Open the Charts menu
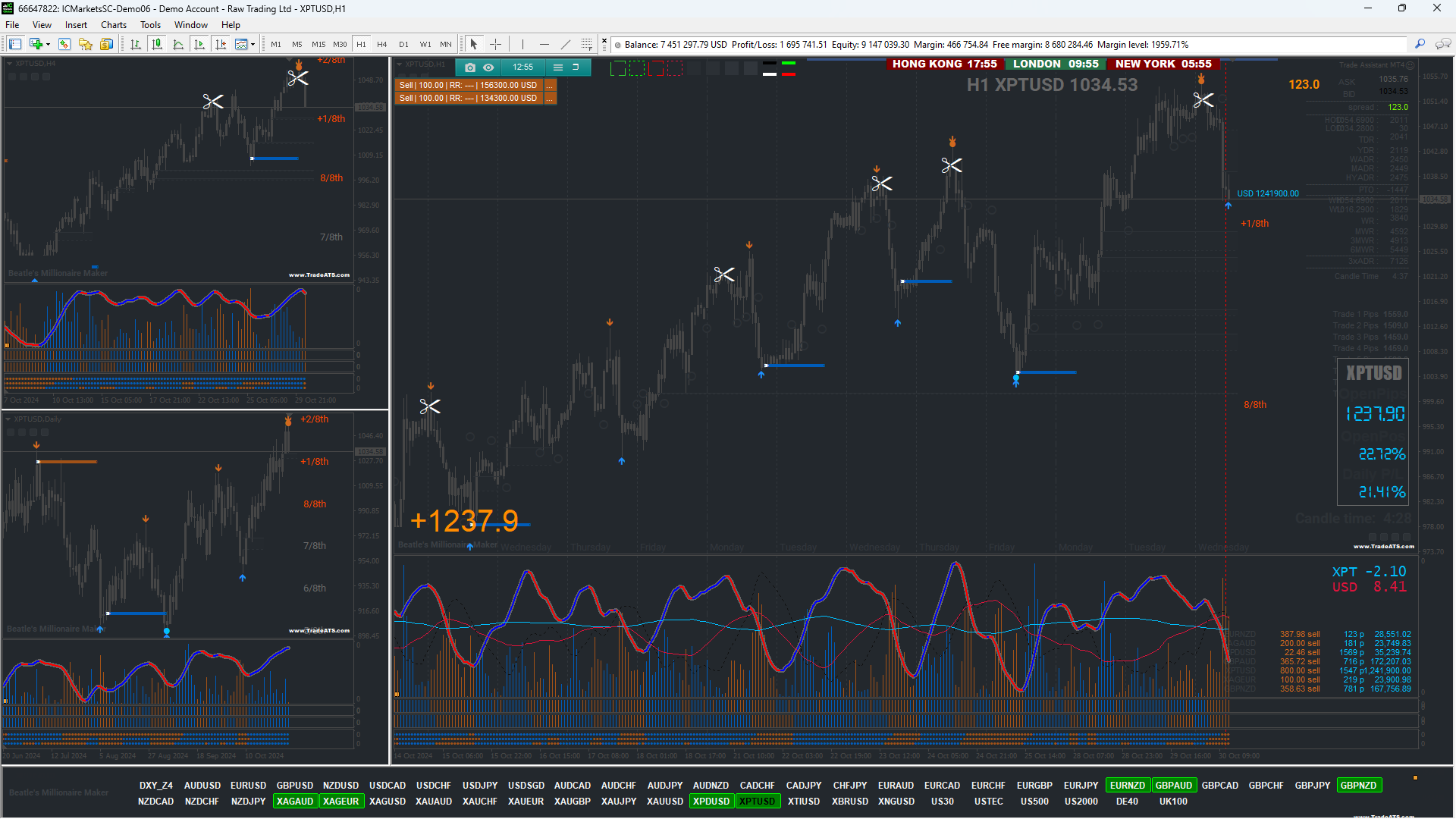 coord(113,25)
